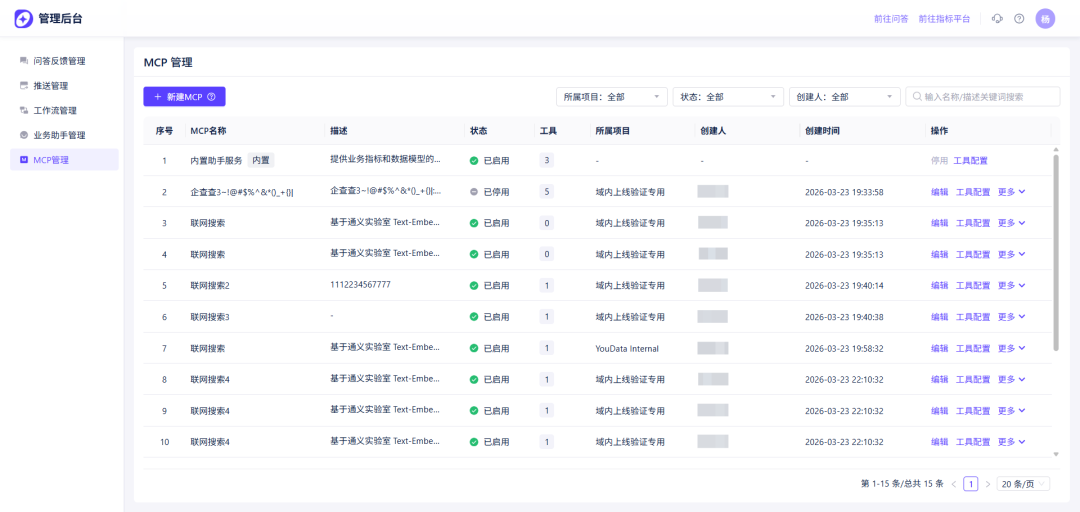
Task: Go to 前往指标平台 link
Action: (944, 19)
